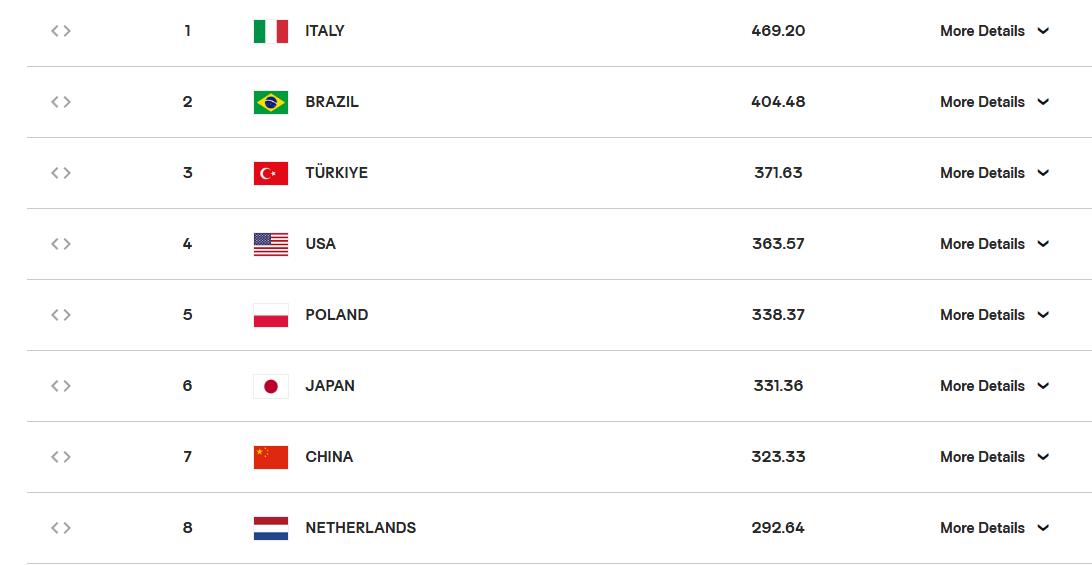This screenshot has width=1092, height=565.
Task: Expand More Details for Poland
Action: coord(994,316)
